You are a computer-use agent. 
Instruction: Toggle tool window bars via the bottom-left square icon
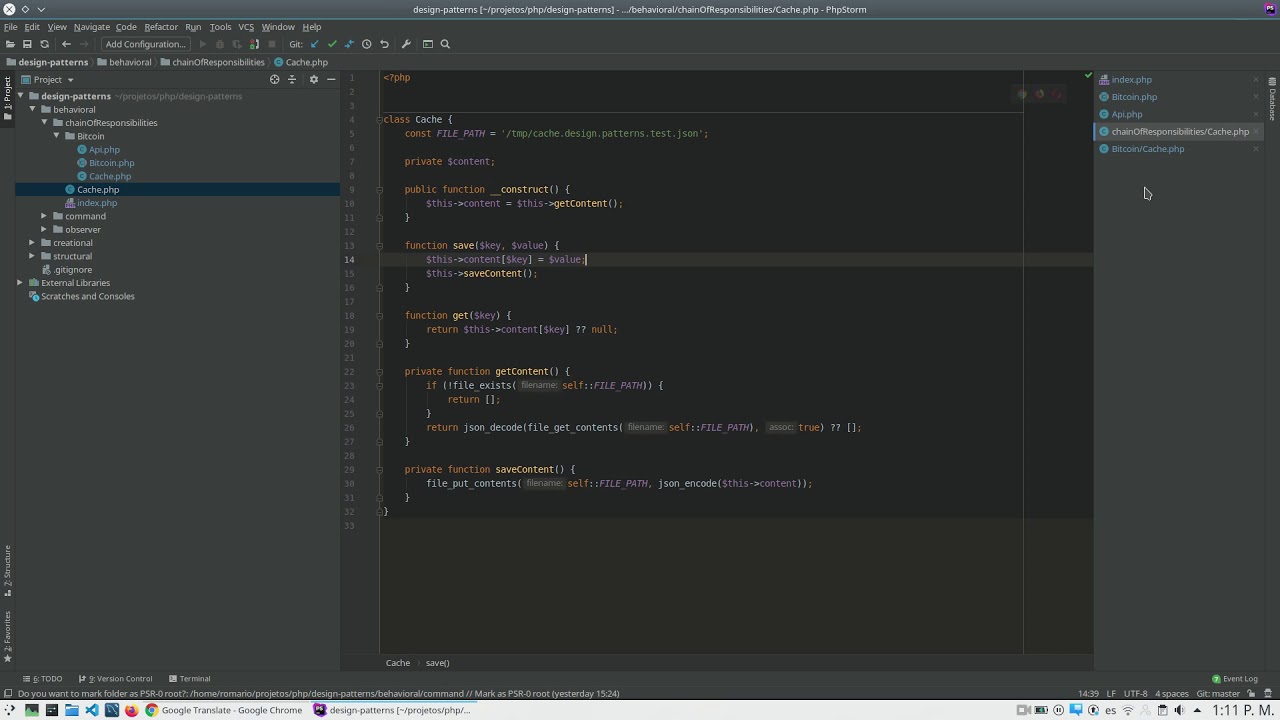[x=8, y=693]
